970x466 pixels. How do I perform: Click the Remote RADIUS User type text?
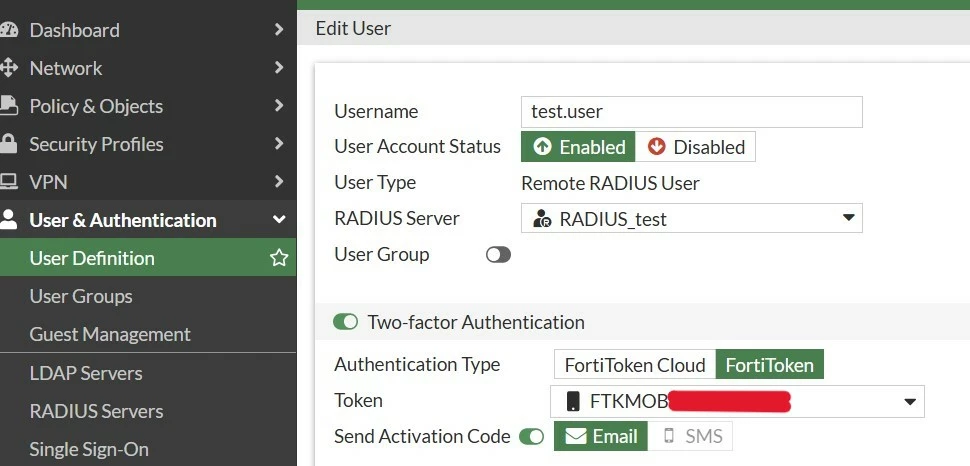(611, 183)
